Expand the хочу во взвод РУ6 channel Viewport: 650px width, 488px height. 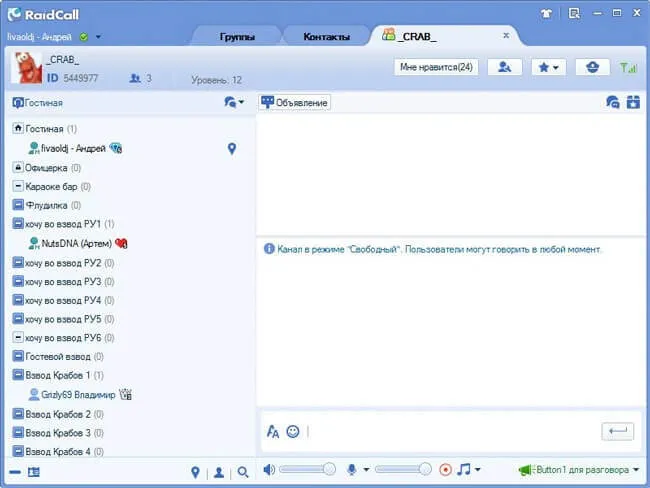pos(18,337)
